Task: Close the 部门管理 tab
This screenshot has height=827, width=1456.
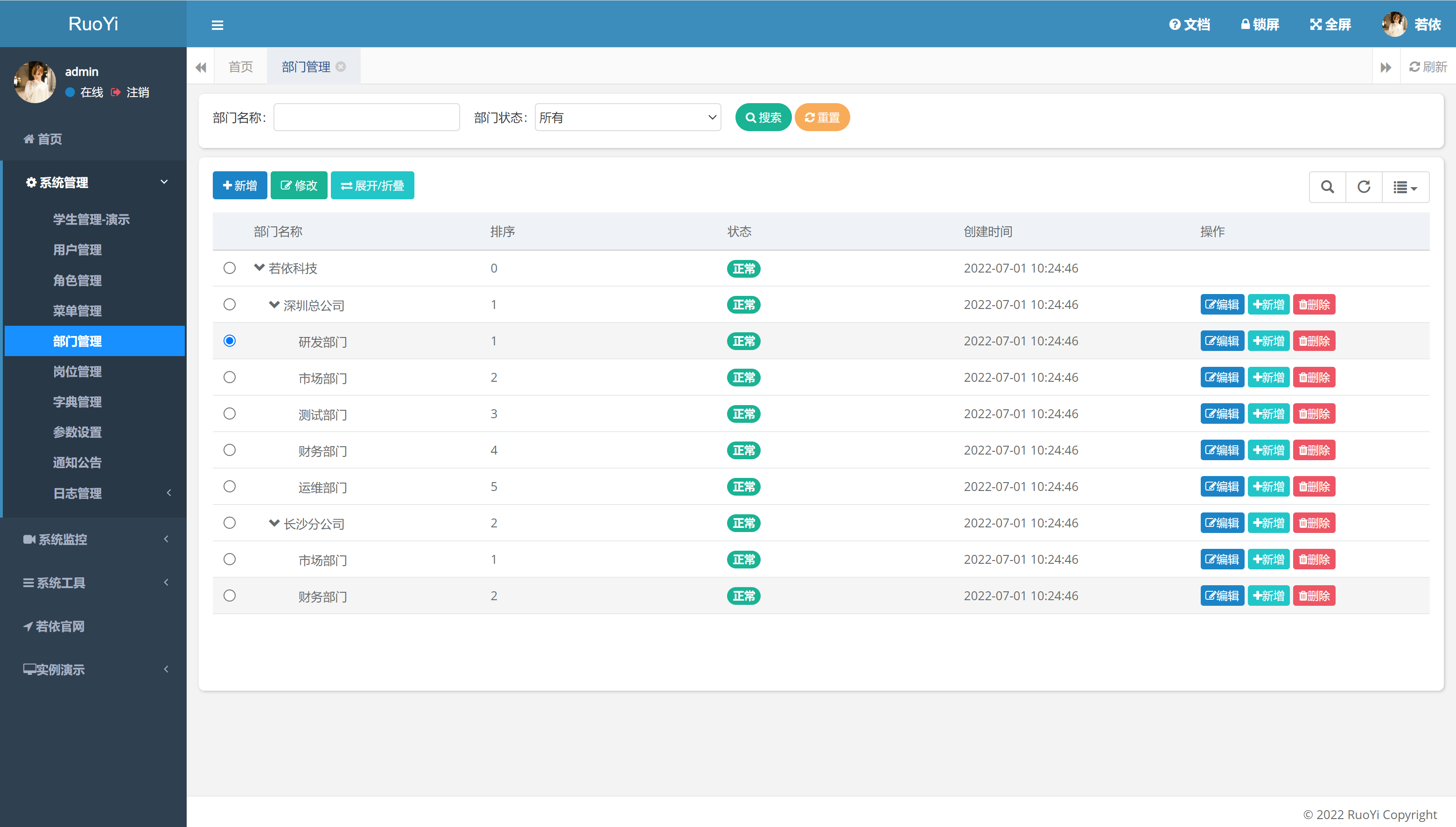Action: [341, 66]
